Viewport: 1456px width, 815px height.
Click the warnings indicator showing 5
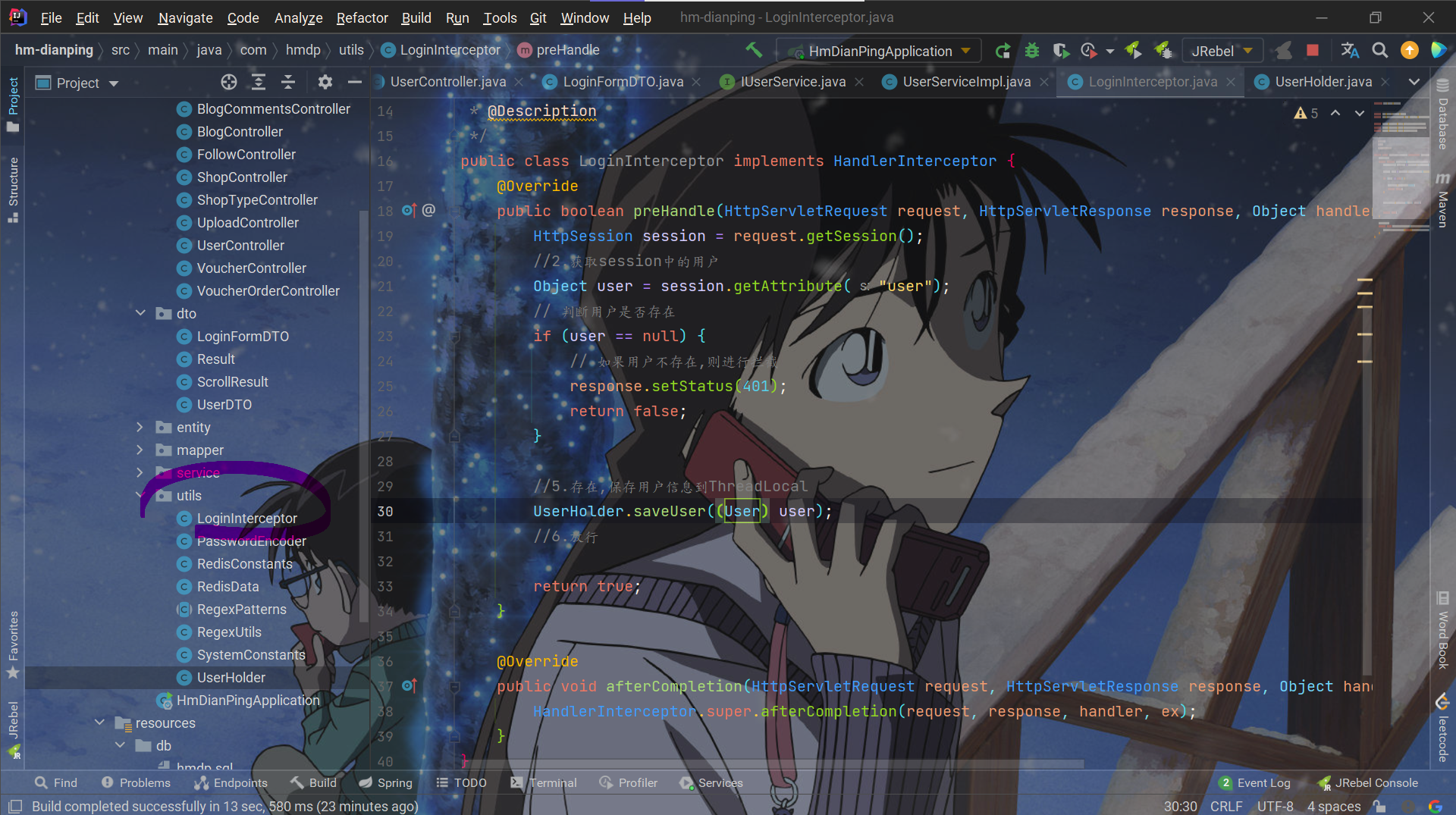coord(1306,113)
